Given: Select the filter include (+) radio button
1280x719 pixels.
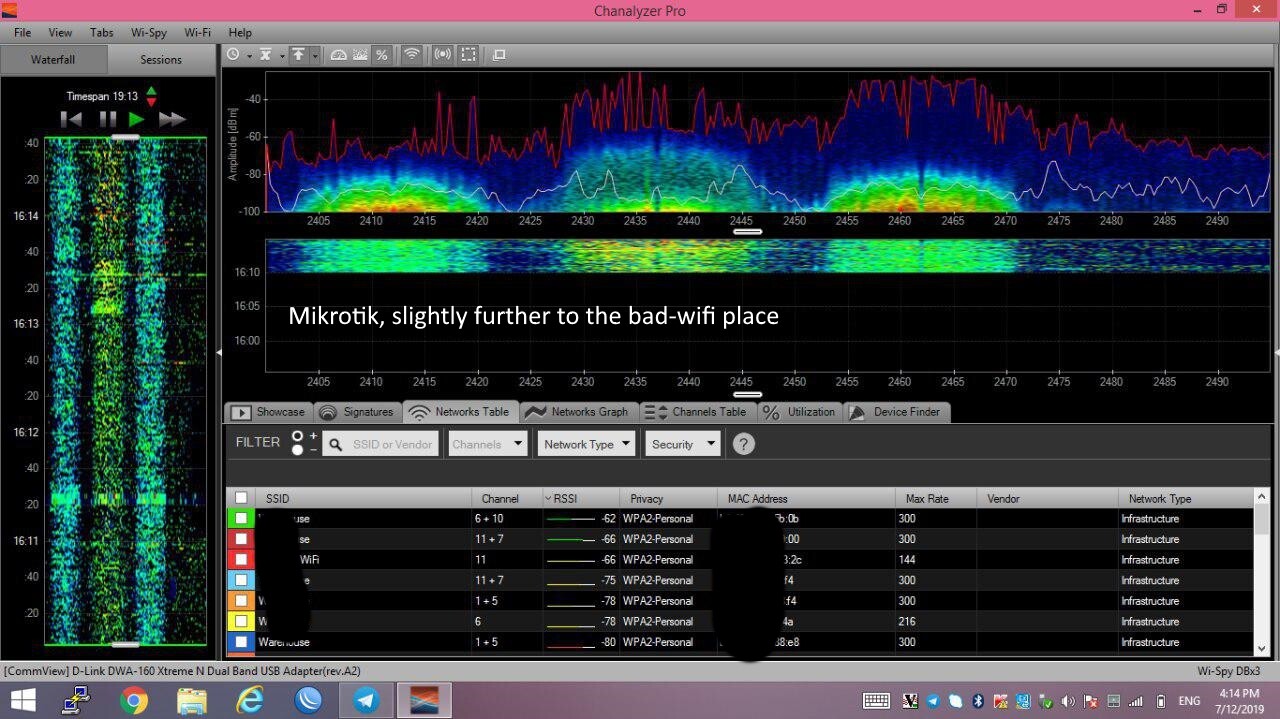Looking at the screenshot, I should tap(298, 437).
